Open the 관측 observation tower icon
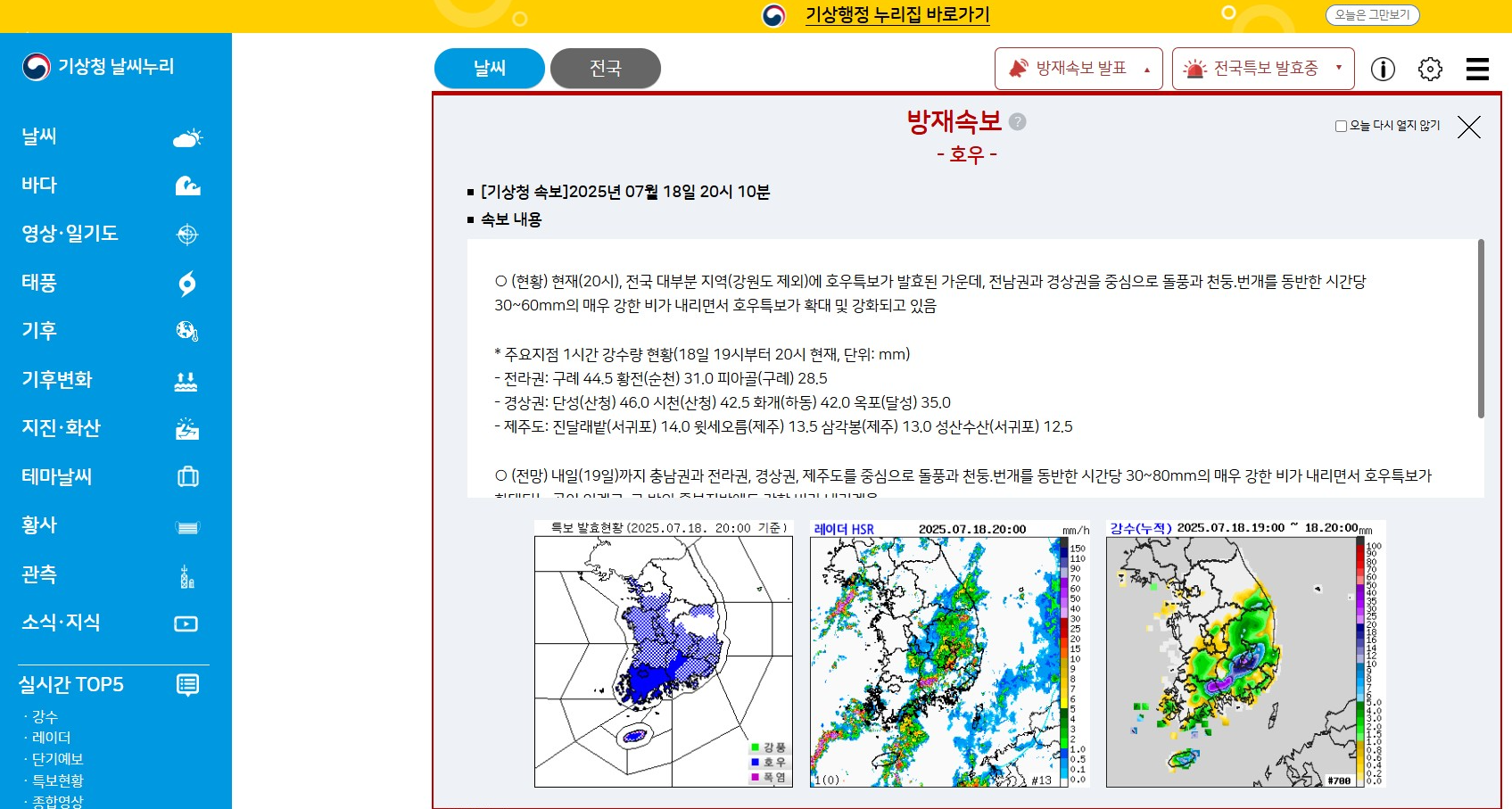Screen dimensions: 1512x809 [x=187, y=576]
